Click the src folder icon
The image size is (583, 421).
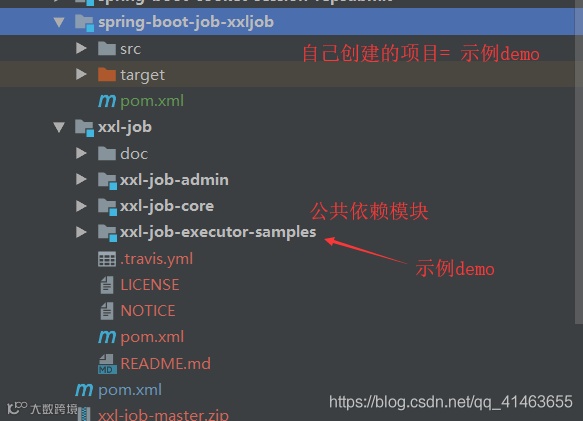pyautogui.click(x=107, y=48)
